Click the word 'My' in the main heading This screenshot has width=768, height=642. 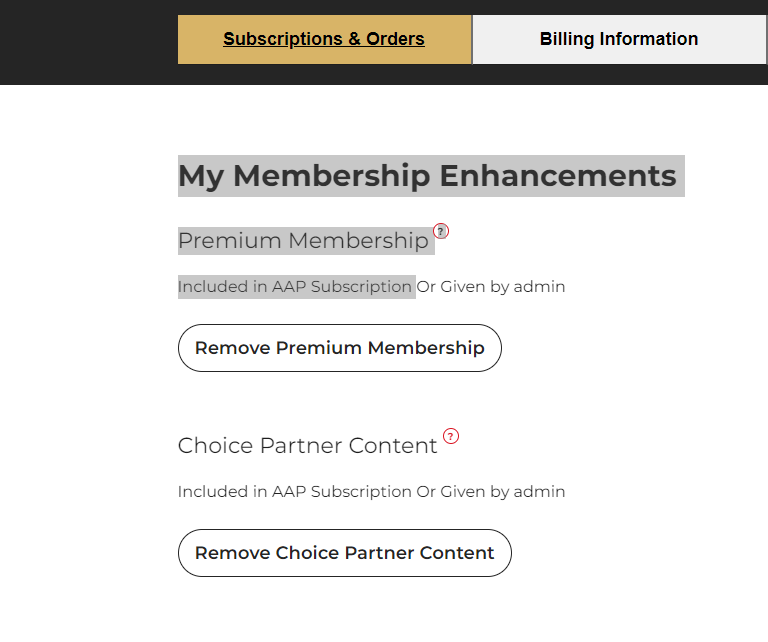pos(200,176)
